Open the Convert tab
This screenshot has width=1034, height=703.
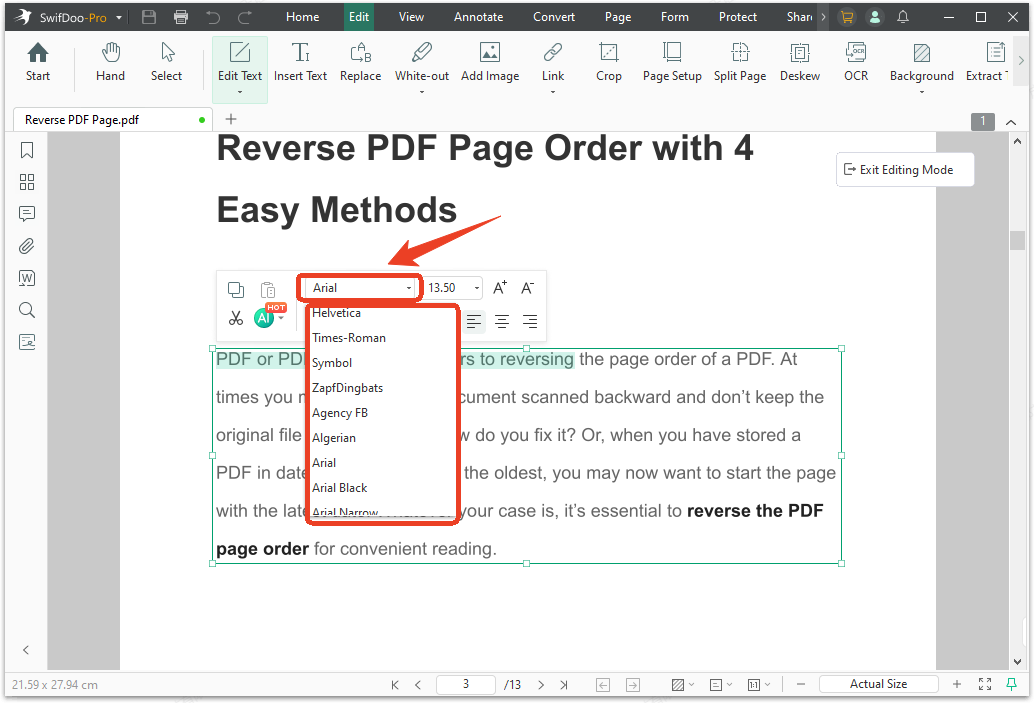point(554,17)
